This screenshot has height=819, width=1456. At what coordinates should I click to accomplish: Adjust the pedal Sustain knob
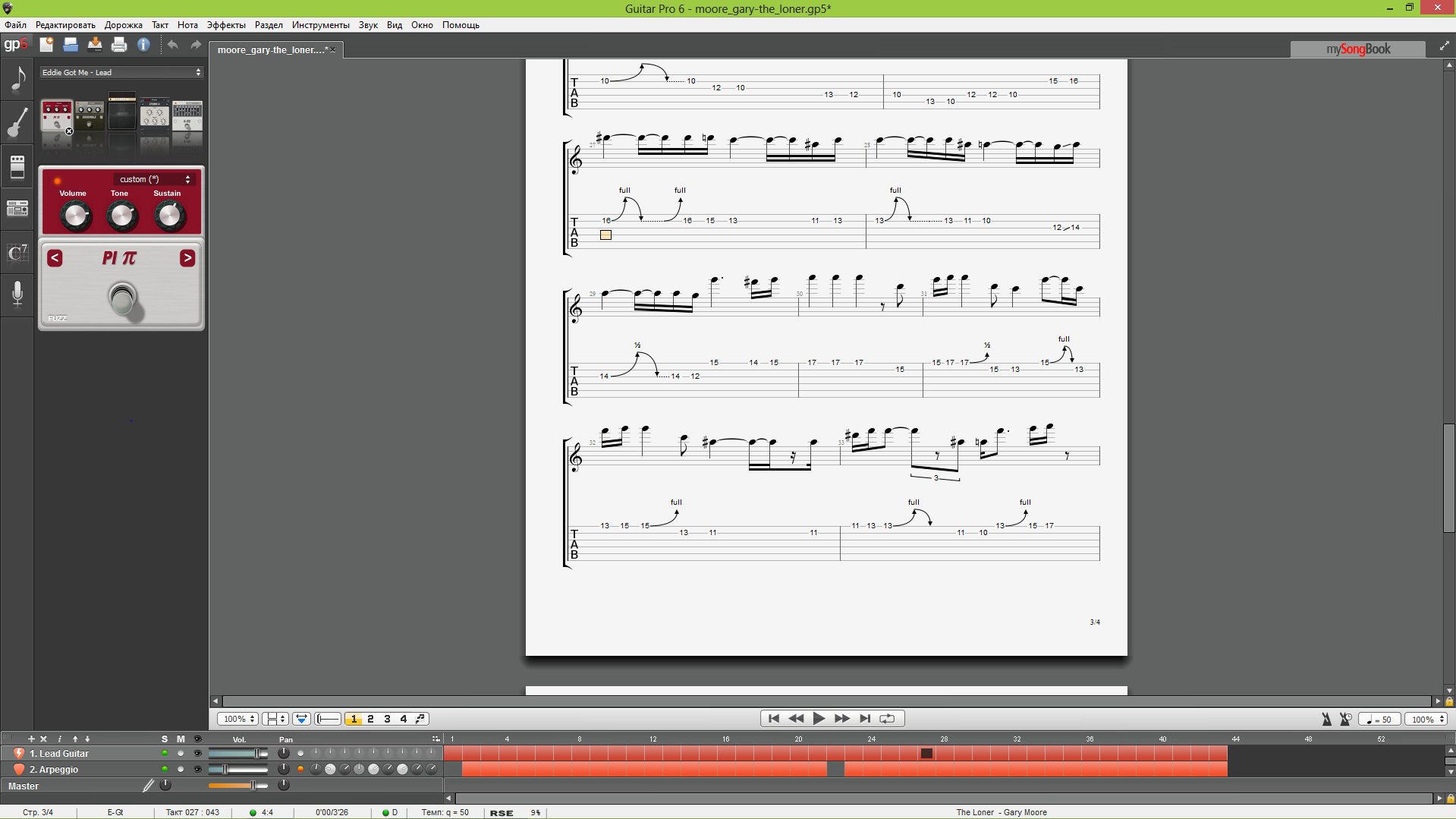170,216
